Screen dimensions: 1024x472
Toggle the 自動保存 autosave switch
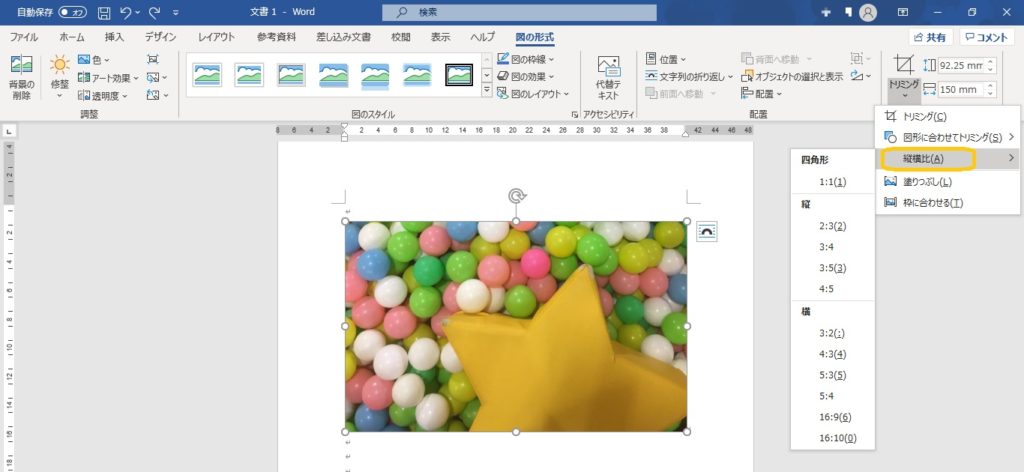pos(72,12)
